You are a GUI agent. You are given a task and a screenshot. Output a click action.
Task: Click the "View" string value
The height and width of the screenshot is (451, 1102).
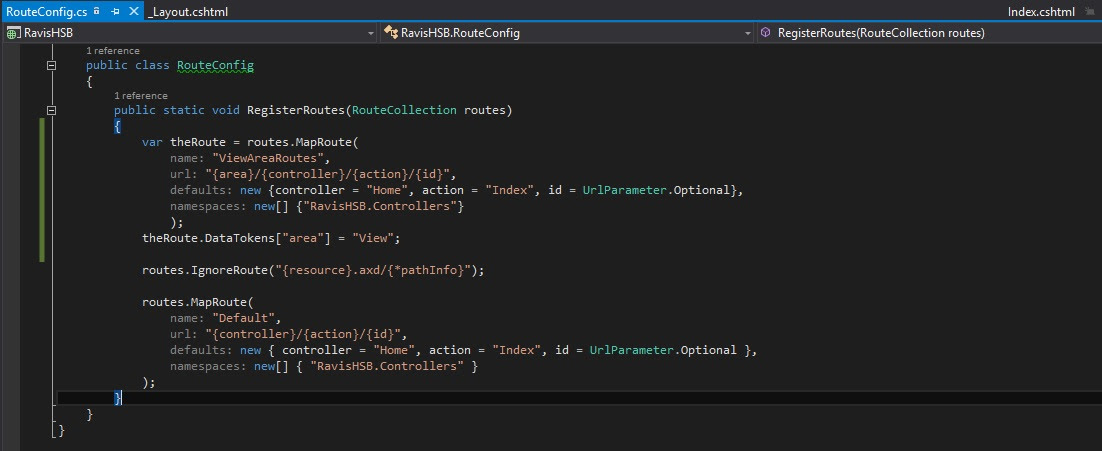tap(372, 238)
